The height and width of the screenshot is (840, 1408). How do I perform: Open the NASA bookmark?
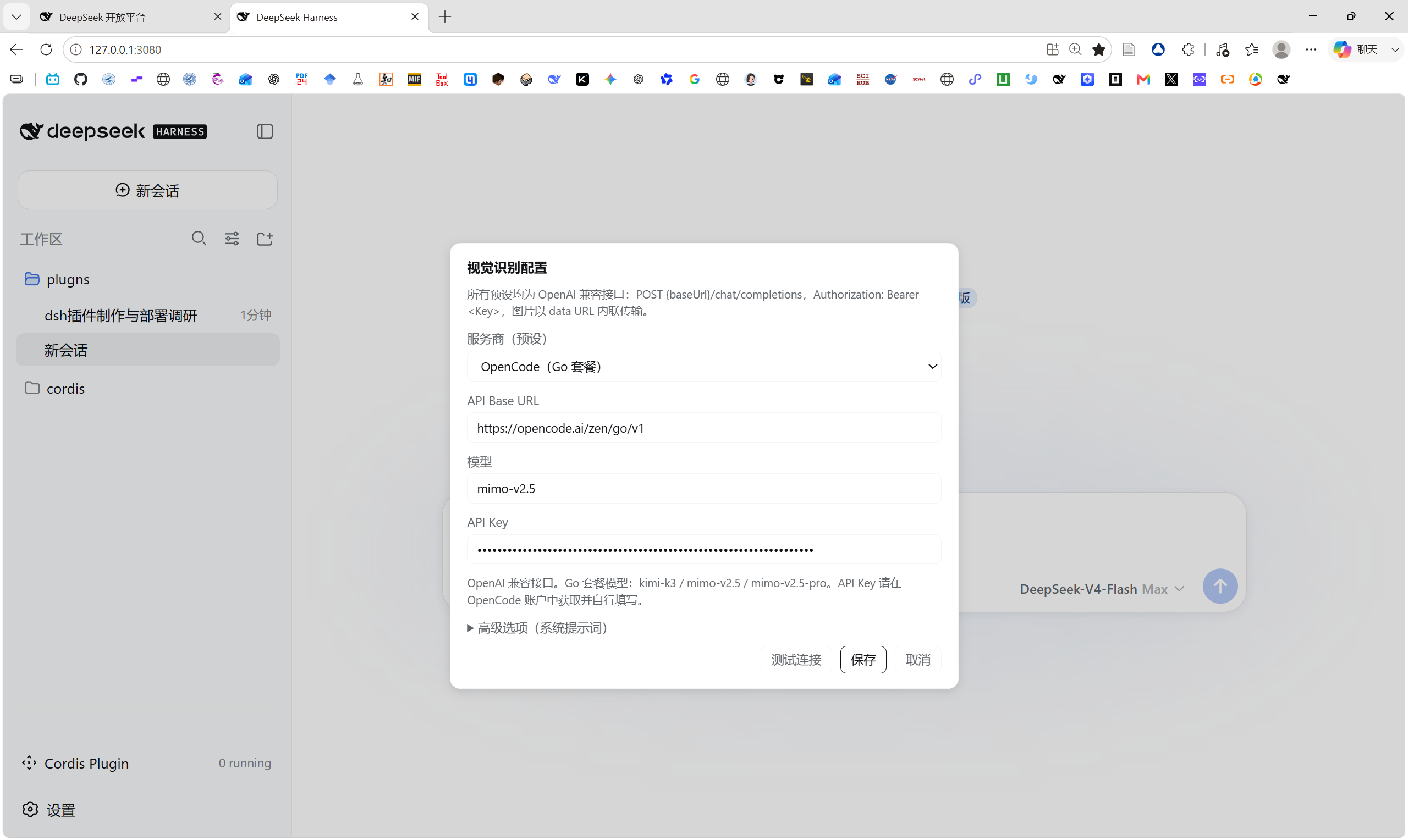(x=890, y=79)
